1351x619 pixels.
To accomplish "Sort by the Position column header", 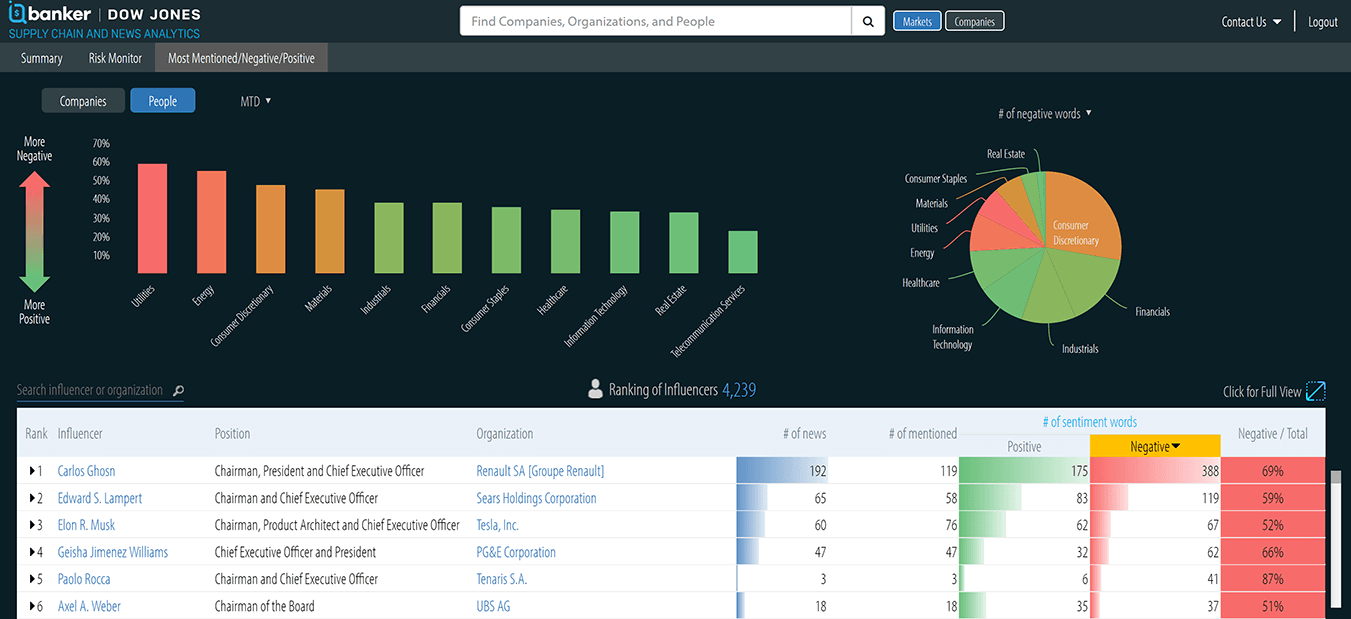I will pos(232,434).
